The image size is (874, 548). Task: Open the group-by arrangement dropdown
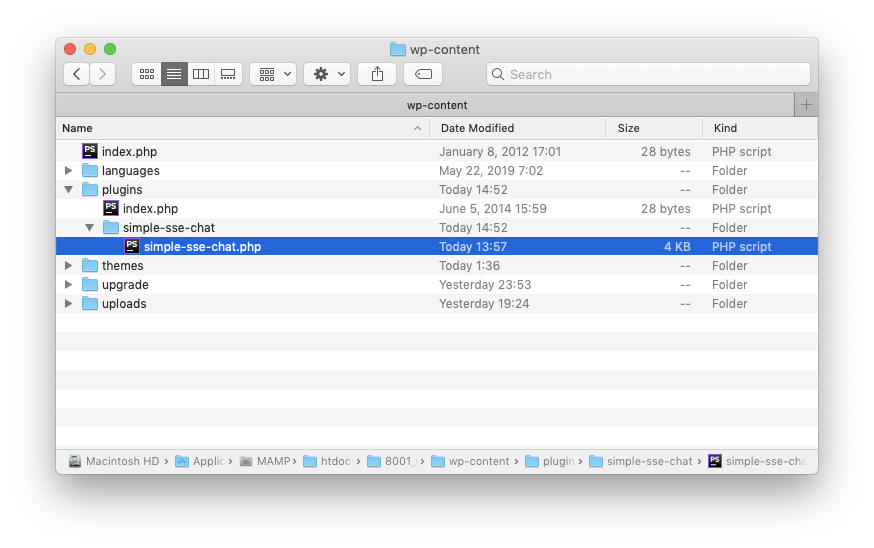coord(273,74)
